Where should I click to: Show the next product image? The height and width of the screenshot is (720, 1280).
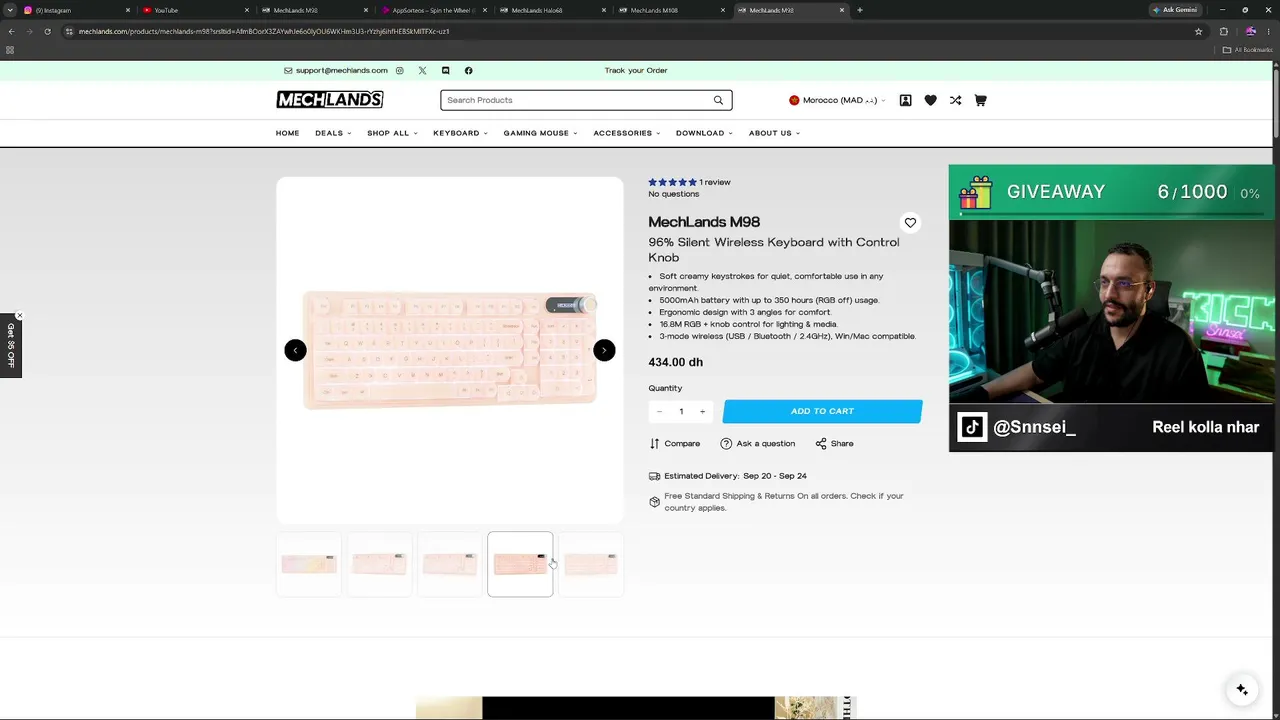604,350
